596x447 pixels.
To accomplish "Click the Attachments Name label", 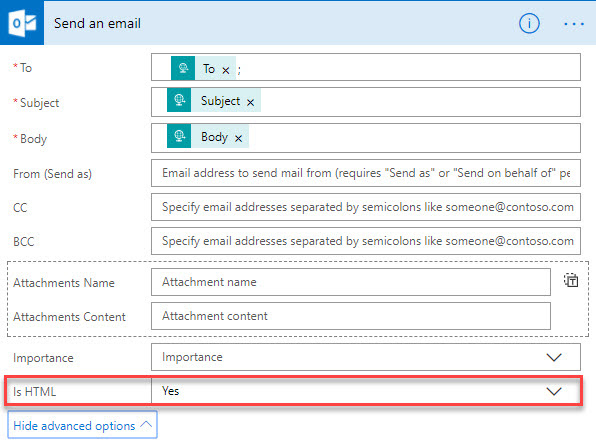I will 64,283.
